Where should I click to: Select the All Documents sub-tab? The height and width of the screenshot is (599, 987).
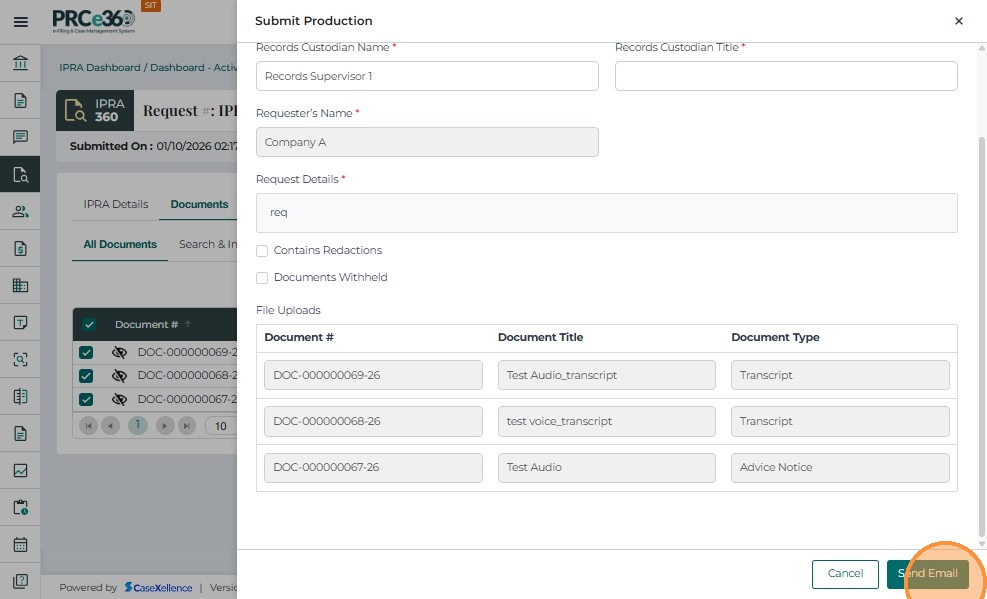point(120,244)
